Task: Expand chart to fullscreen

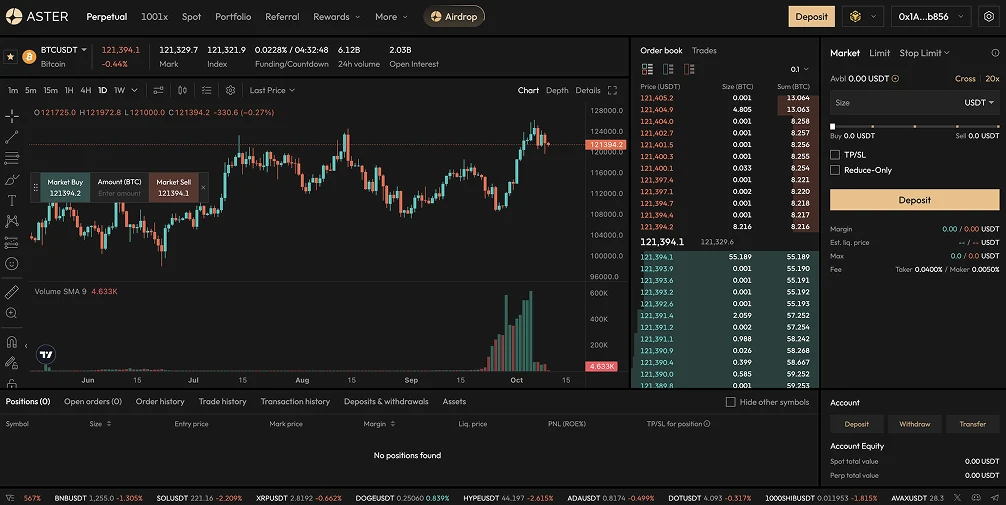Action: pyautogui.click(x=612, y=90)
